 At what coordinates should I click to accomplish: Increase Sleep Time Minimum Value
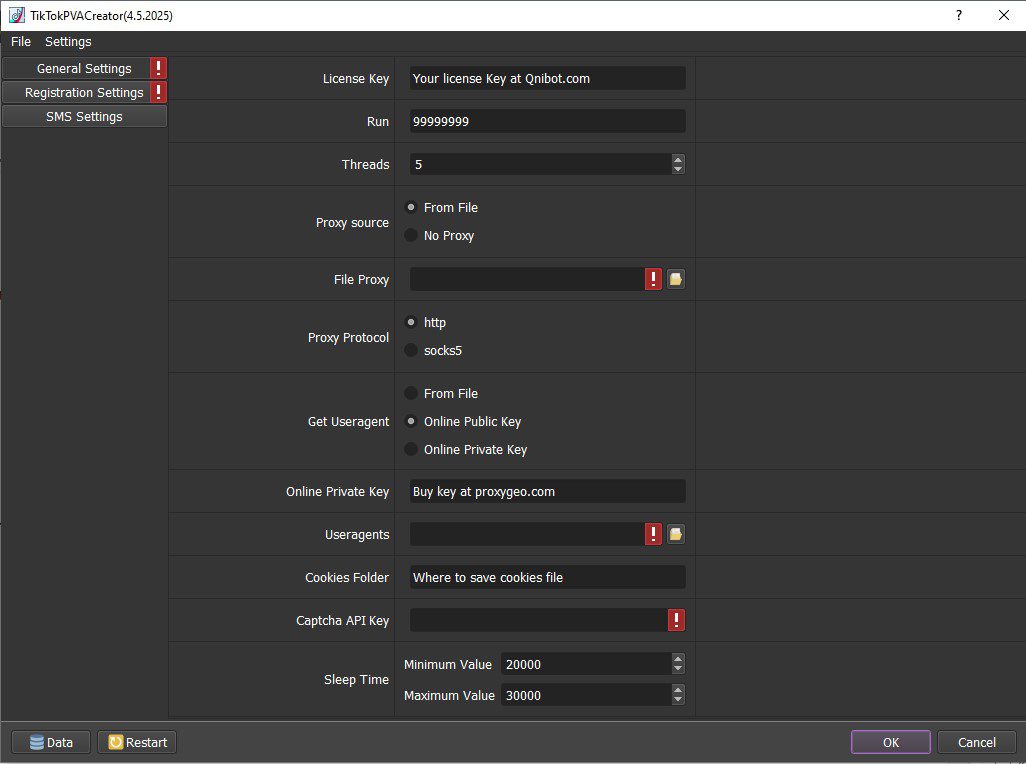(678, 659)
